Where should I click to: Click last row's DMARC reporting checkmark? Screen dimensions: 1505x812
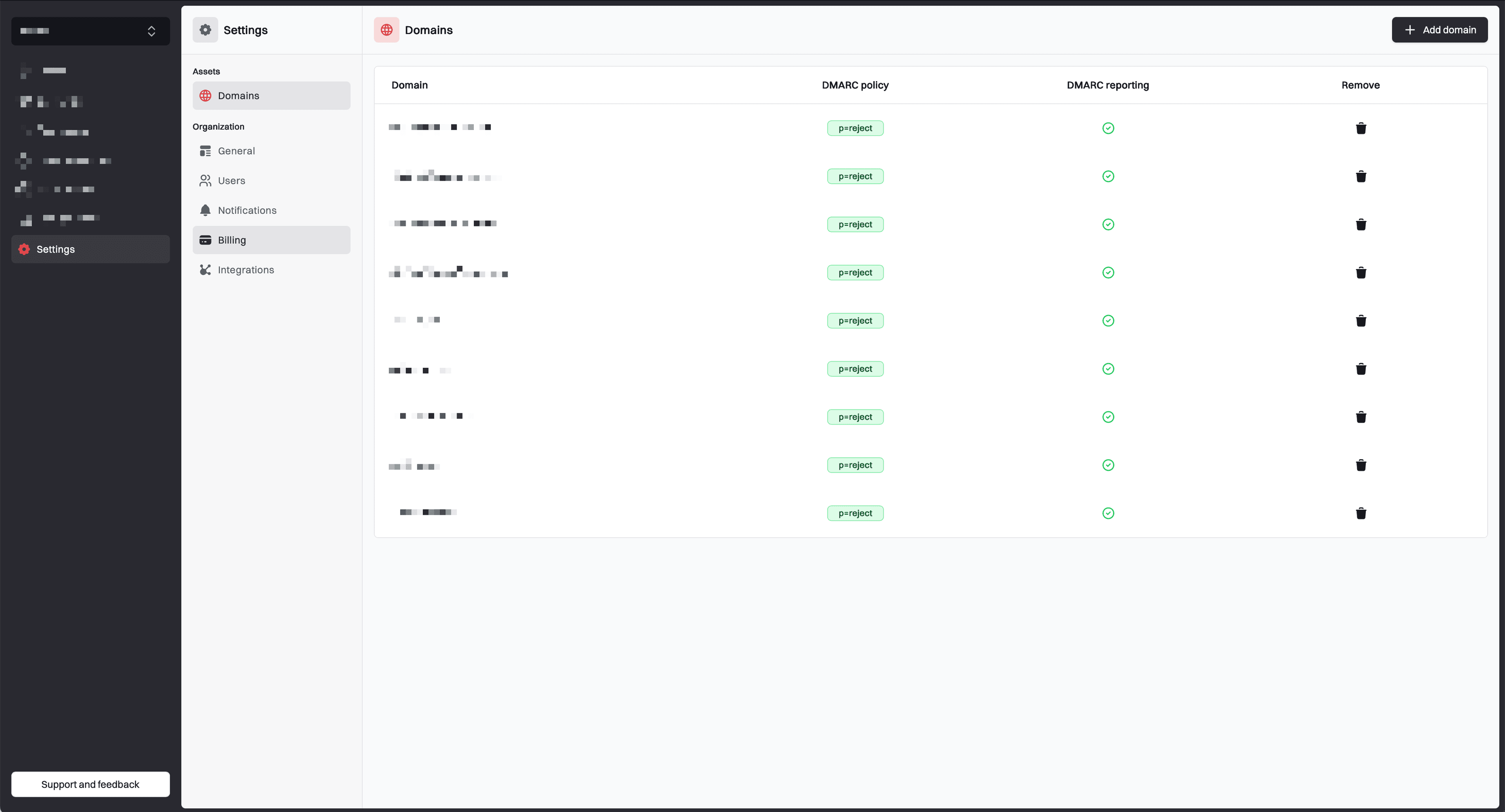1108,513
